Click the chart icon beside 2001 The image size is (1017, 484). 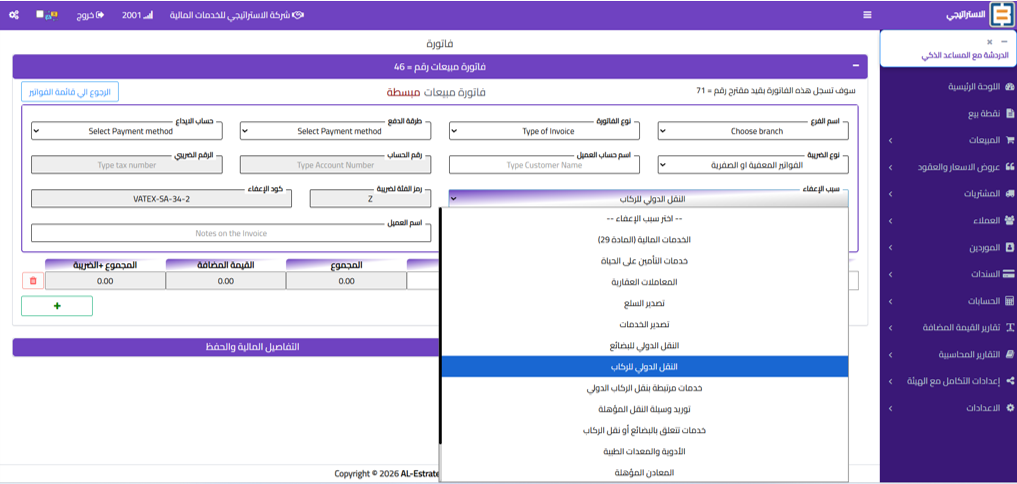(148, 14)
